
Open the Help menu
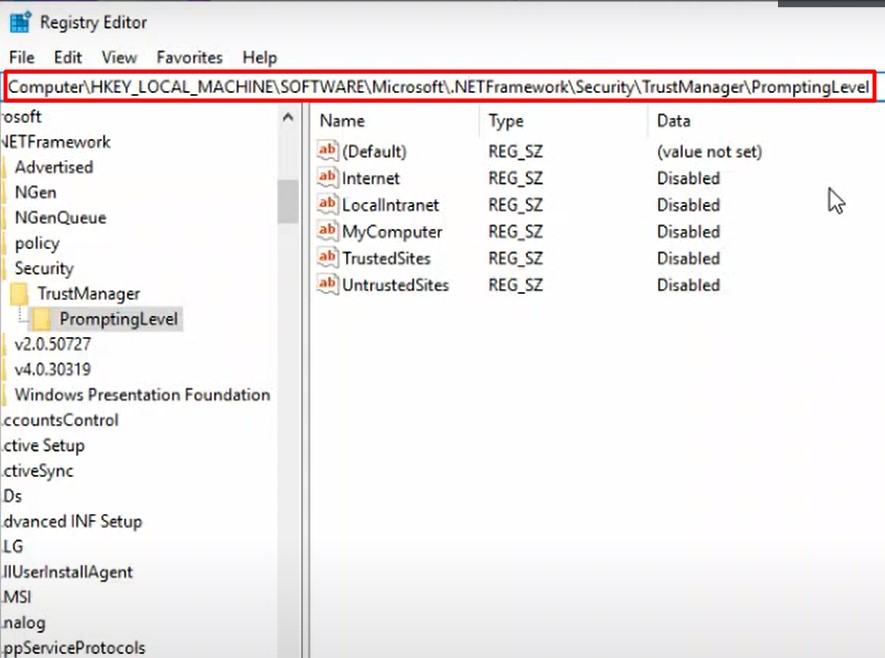pyautogui.click(x=260, y=58)
